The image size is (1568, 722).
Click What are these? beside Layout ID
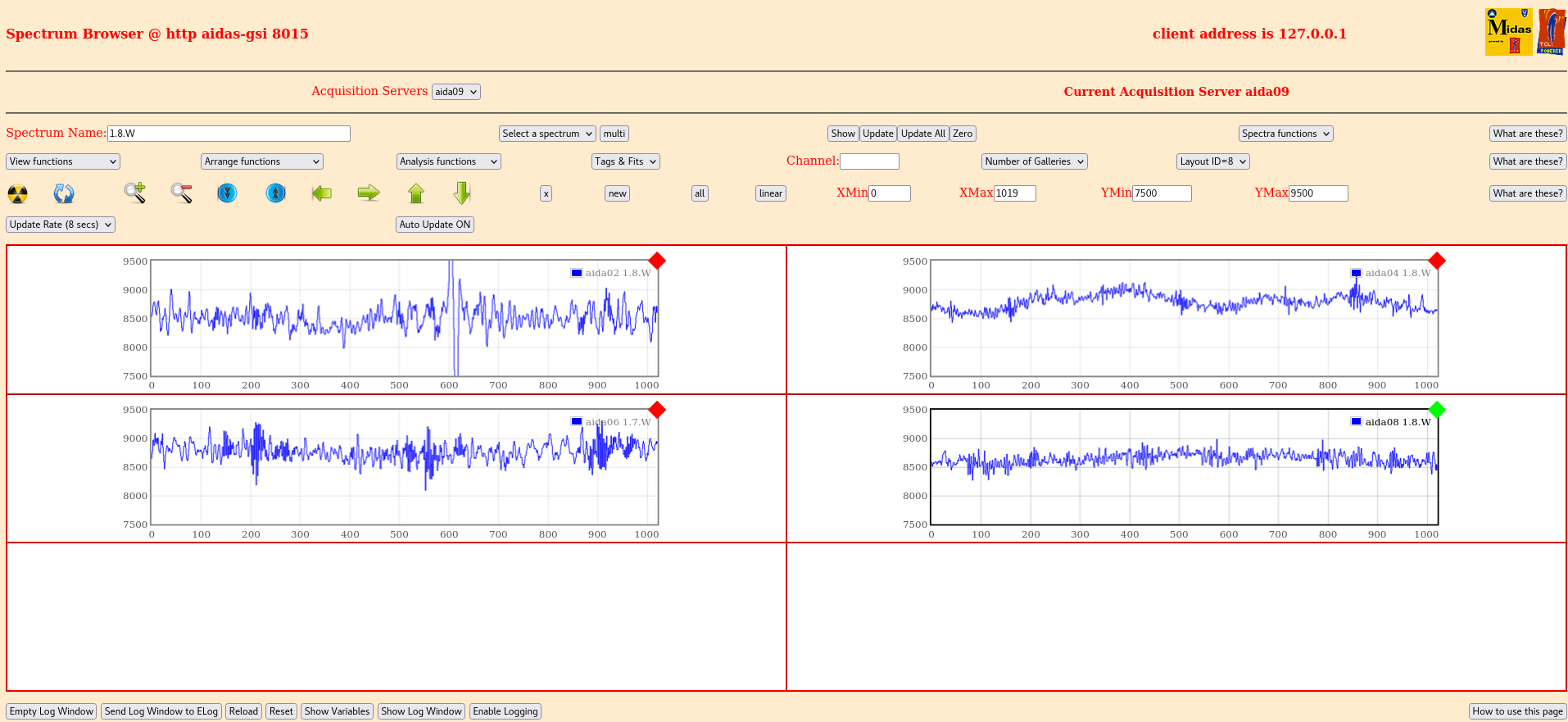pyautogui.click(x=1528, y=161)
